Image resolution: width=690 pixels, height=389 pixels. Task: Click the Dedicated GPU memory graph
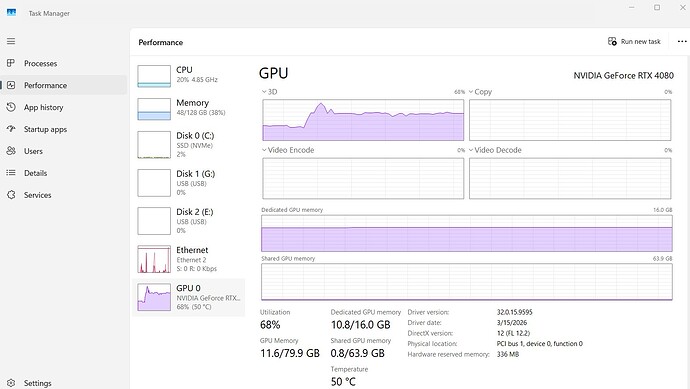click(466, 233)
